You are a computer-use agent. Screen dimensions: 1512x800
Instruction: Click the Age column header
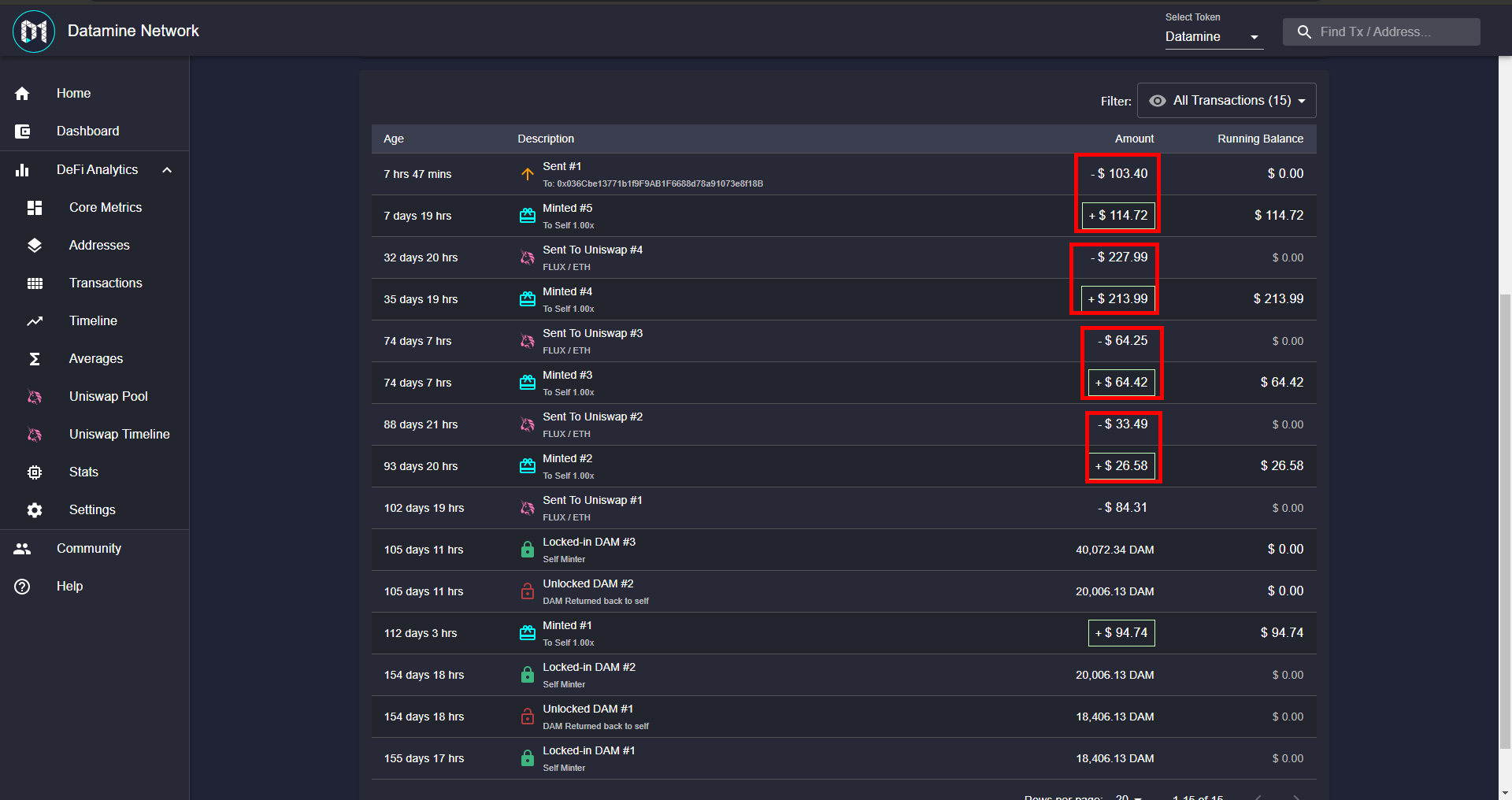click(394, 139)
